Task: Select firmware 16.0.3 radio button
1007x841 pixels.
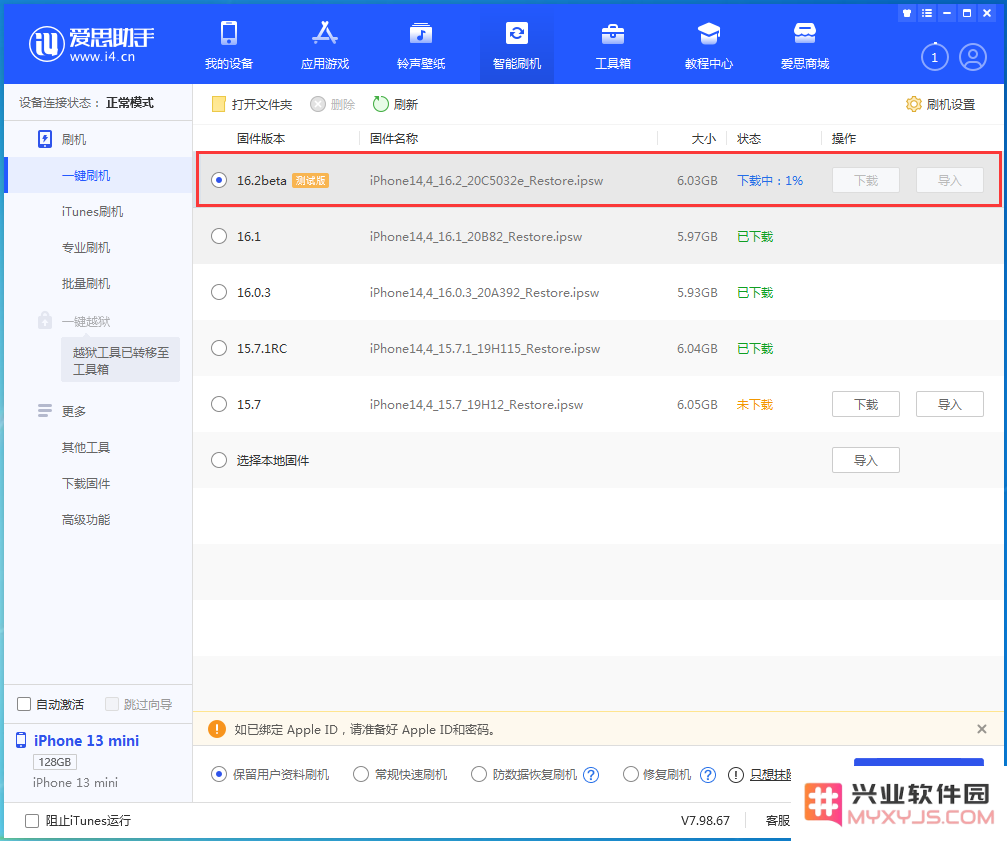Action: point(219,292)
